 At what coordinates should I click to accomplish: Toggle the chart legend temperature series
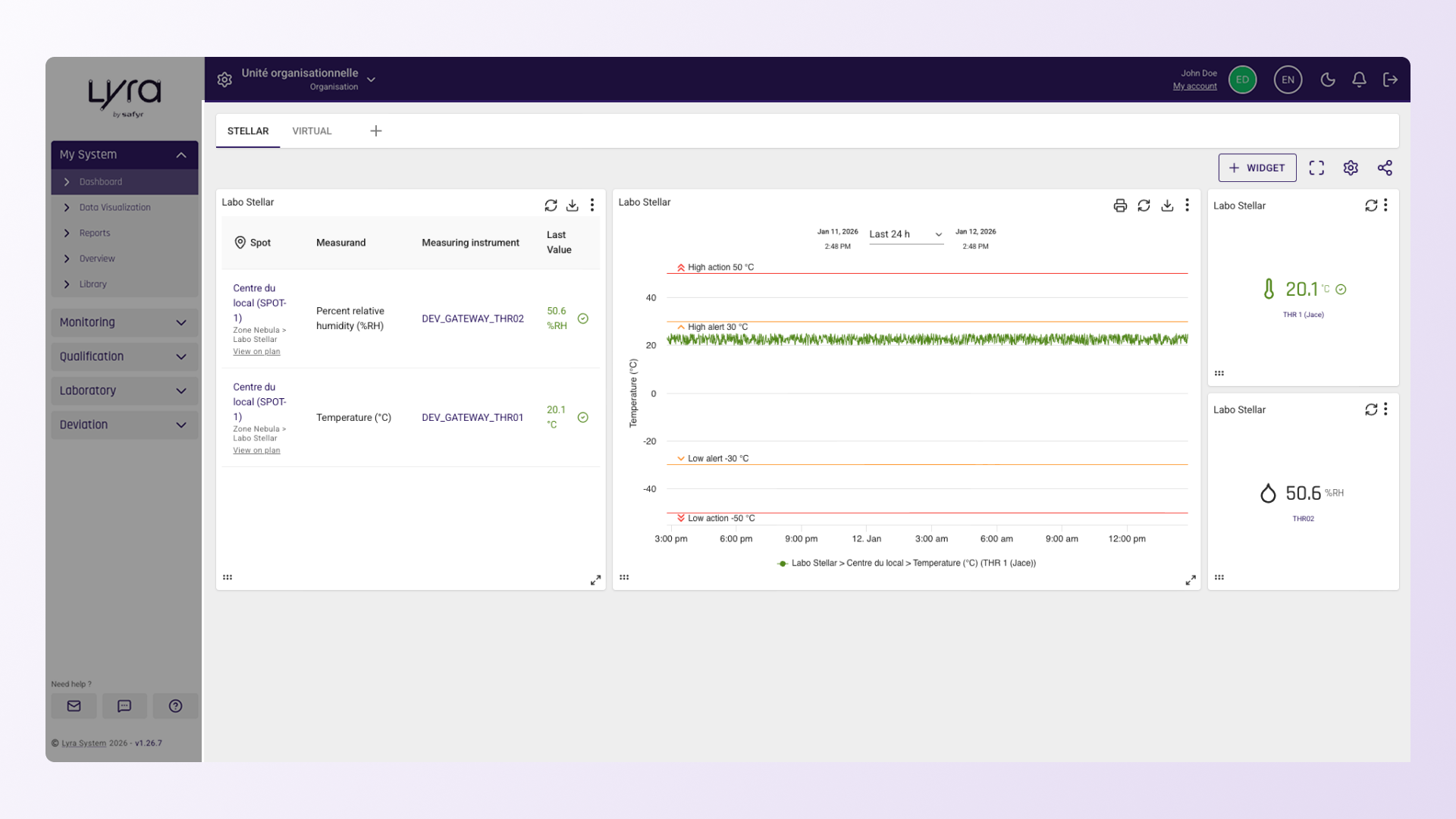click(x=906, y=563)
